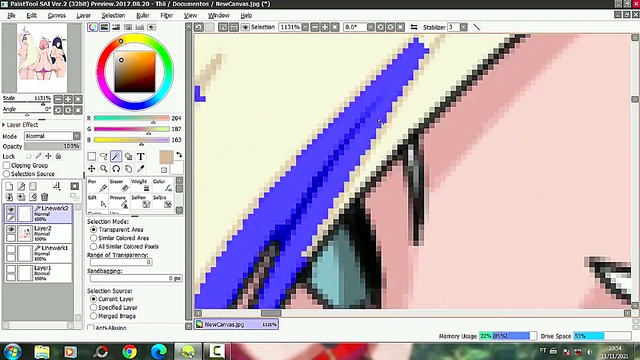Adjust the layer Opacity slider
Screen dimensions: 640x360
(x=52, y=146)
